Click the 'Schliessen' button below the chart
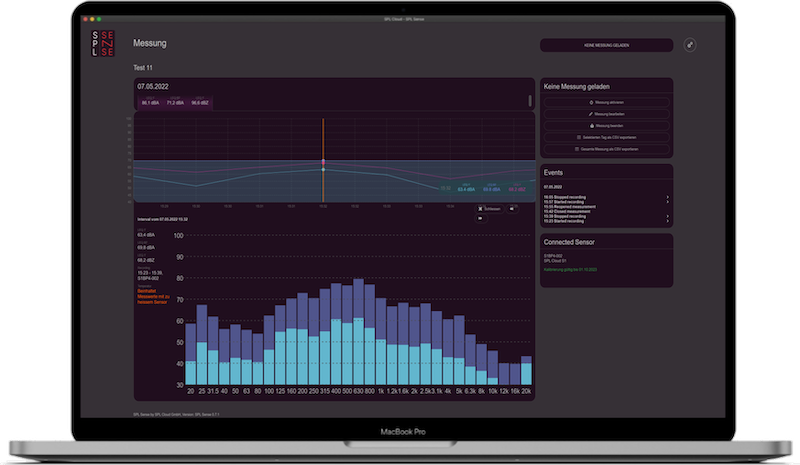Image resolution: width=800 pixels, height=465 pixels. [488, 208]
